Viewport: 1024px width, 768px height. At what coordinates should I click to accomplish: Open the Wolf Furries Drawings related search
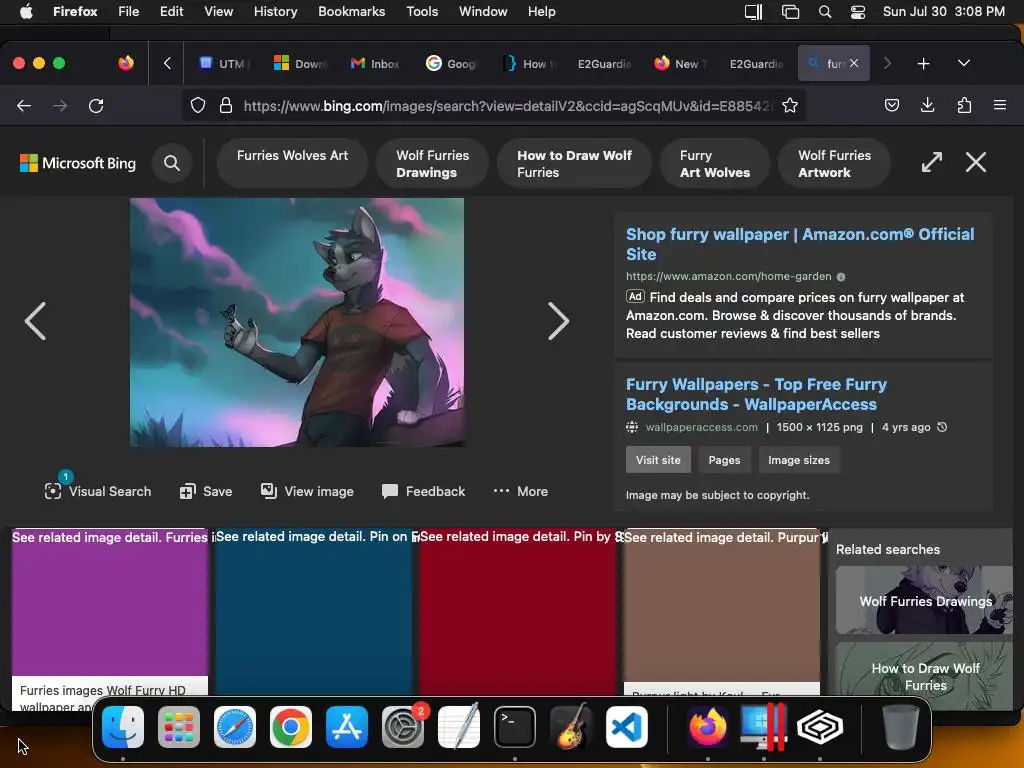coord(925,601)
